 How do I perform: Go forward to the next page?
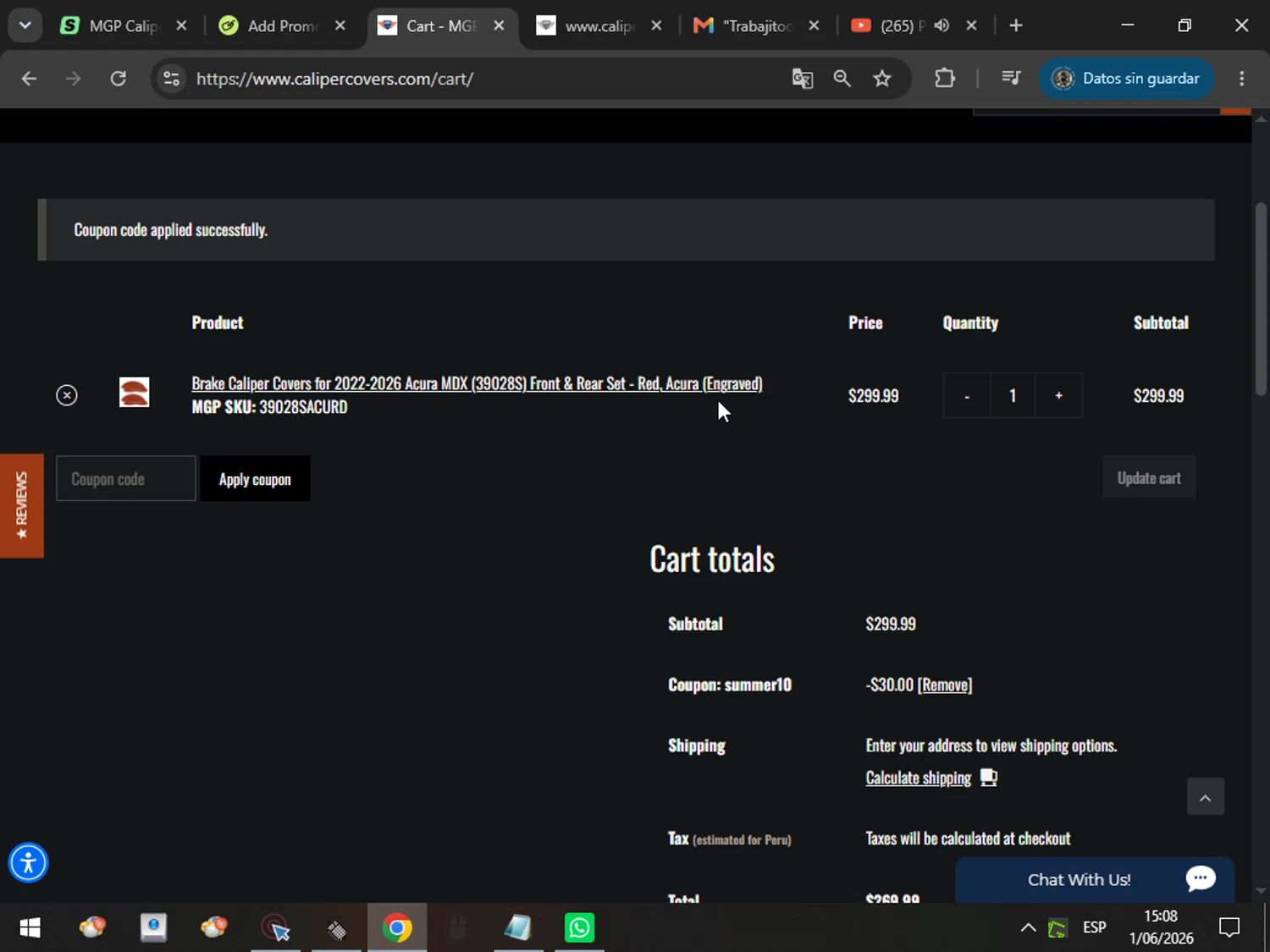[x=74, y=79]
